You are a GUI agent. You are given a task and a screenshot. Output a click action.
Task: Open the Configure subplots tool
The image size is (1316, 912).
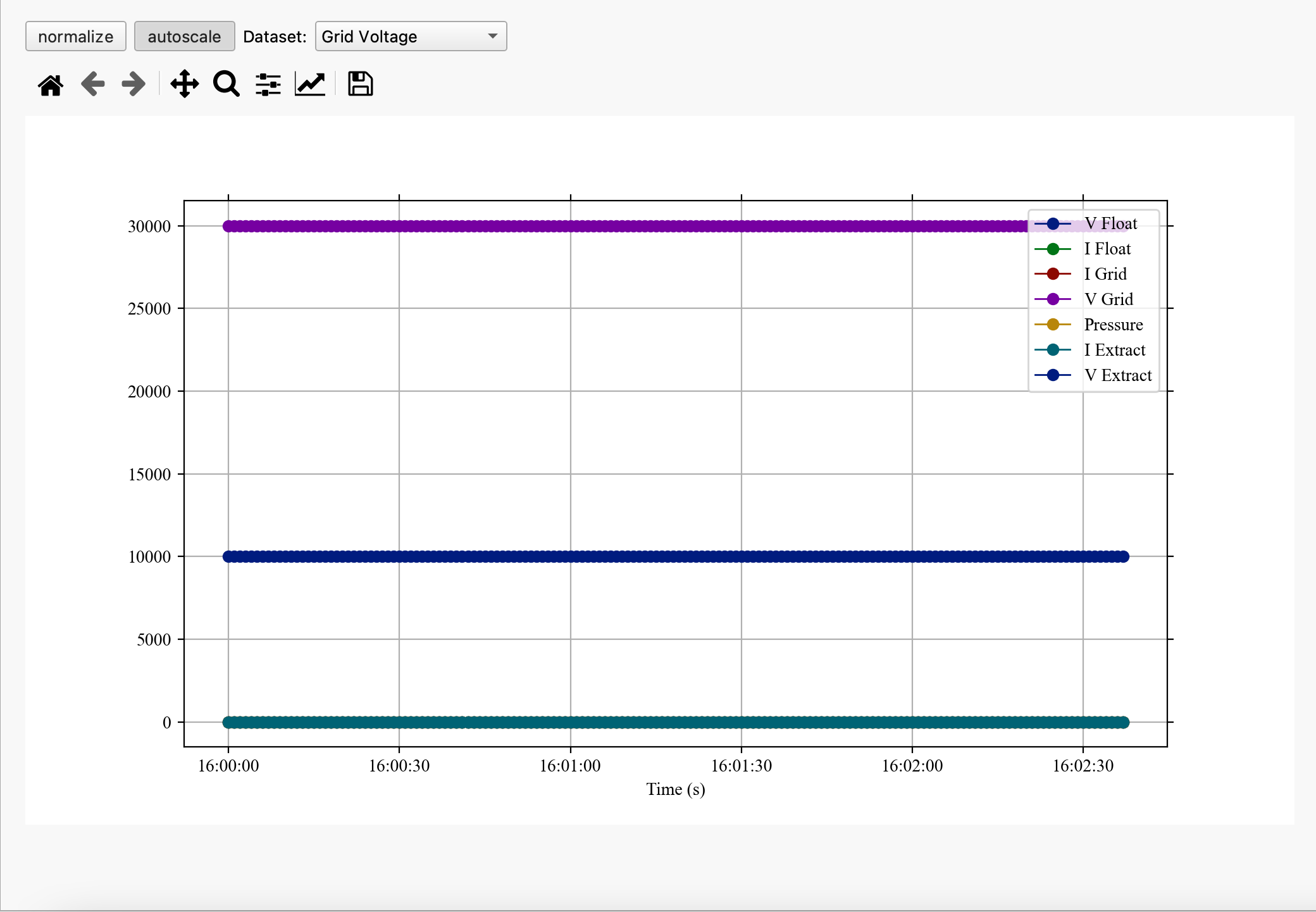coord(268,84)
